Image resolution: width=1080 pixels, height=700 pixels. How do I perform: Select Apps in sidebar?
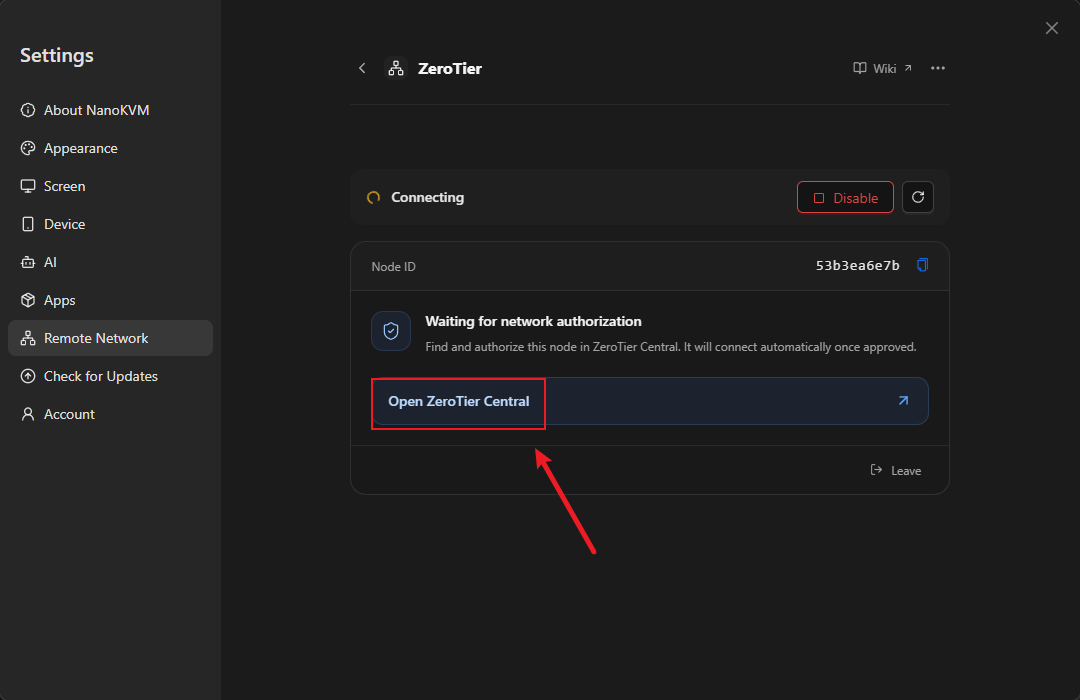click(x=110, y=300)
